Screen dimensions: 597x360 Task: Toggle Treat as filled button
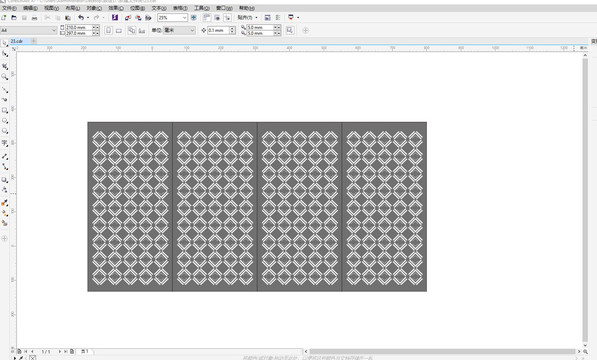(x=290, y=30)
